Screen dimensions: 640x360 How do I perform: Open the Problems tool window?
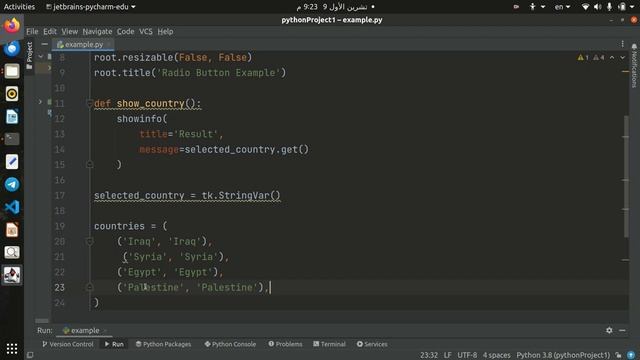coord(285,344)
